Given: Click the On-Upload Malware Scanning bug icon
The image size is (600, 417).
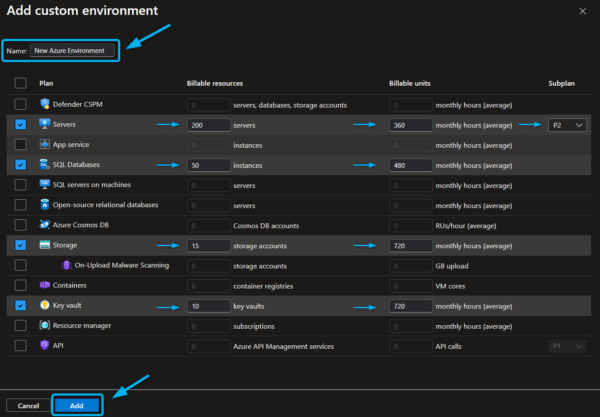Looking at the screenshot, I should [x=67, y=265].
